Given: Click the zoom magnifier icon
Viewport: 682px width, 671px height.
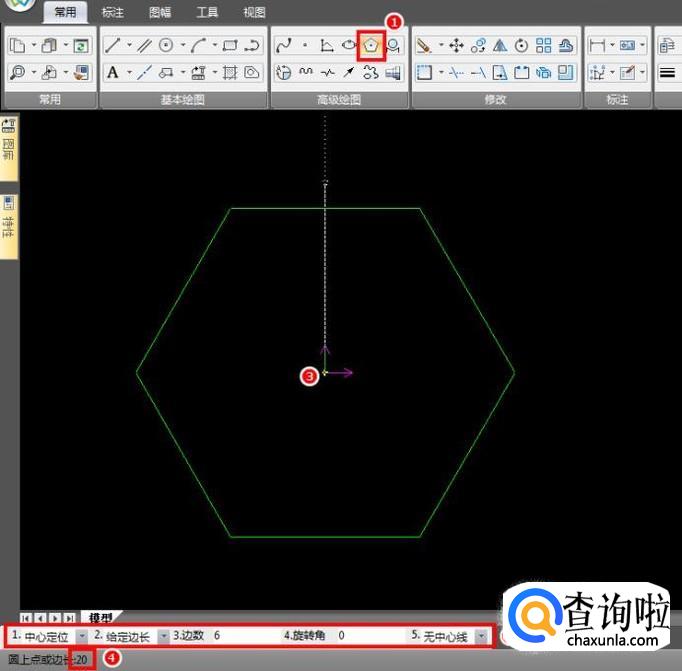Looking at the screenshot, I should (18, 72).
